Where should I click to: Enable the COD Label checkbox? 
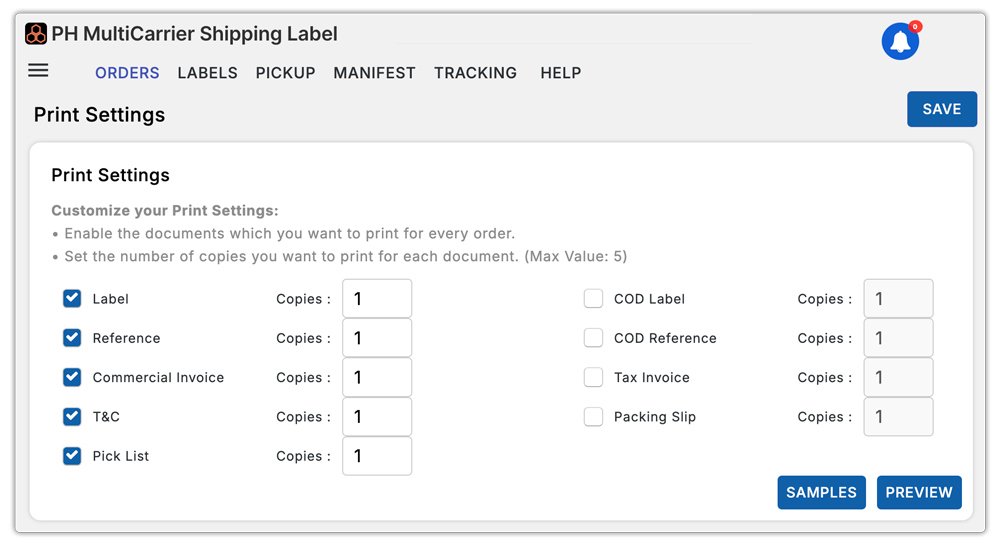pos(593,298)
